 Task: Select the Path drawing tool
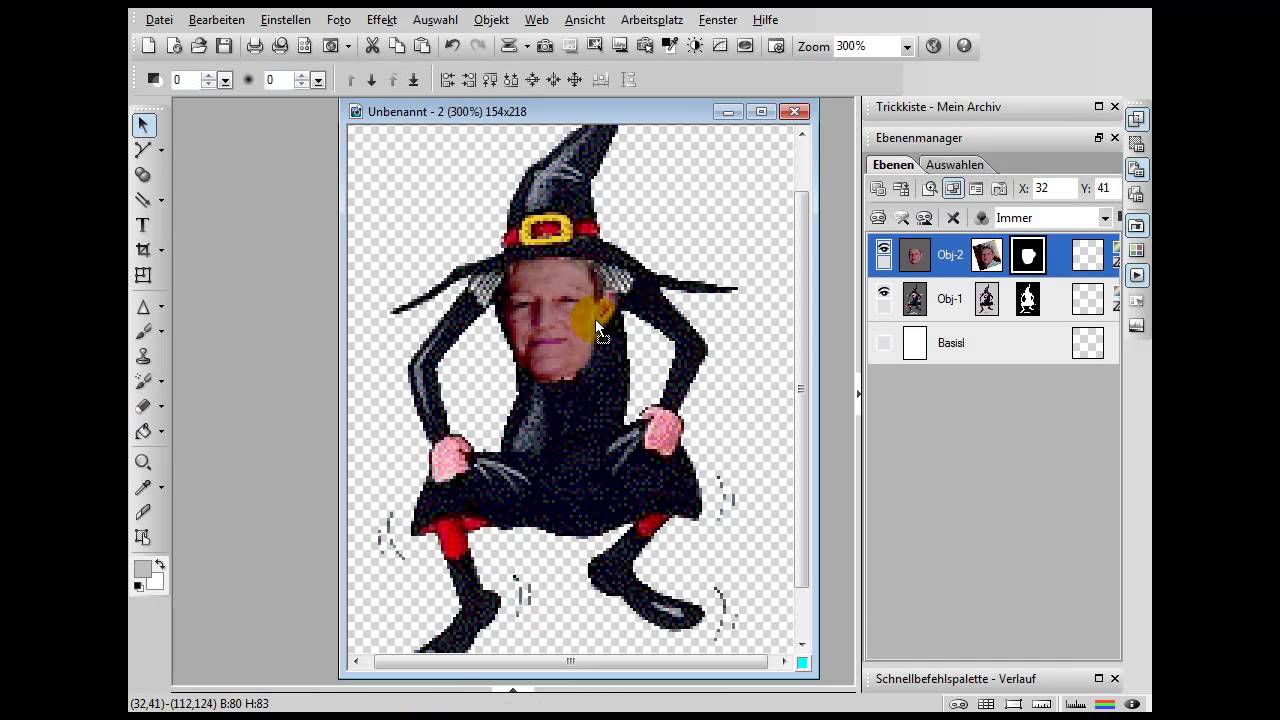coord(143,149)
